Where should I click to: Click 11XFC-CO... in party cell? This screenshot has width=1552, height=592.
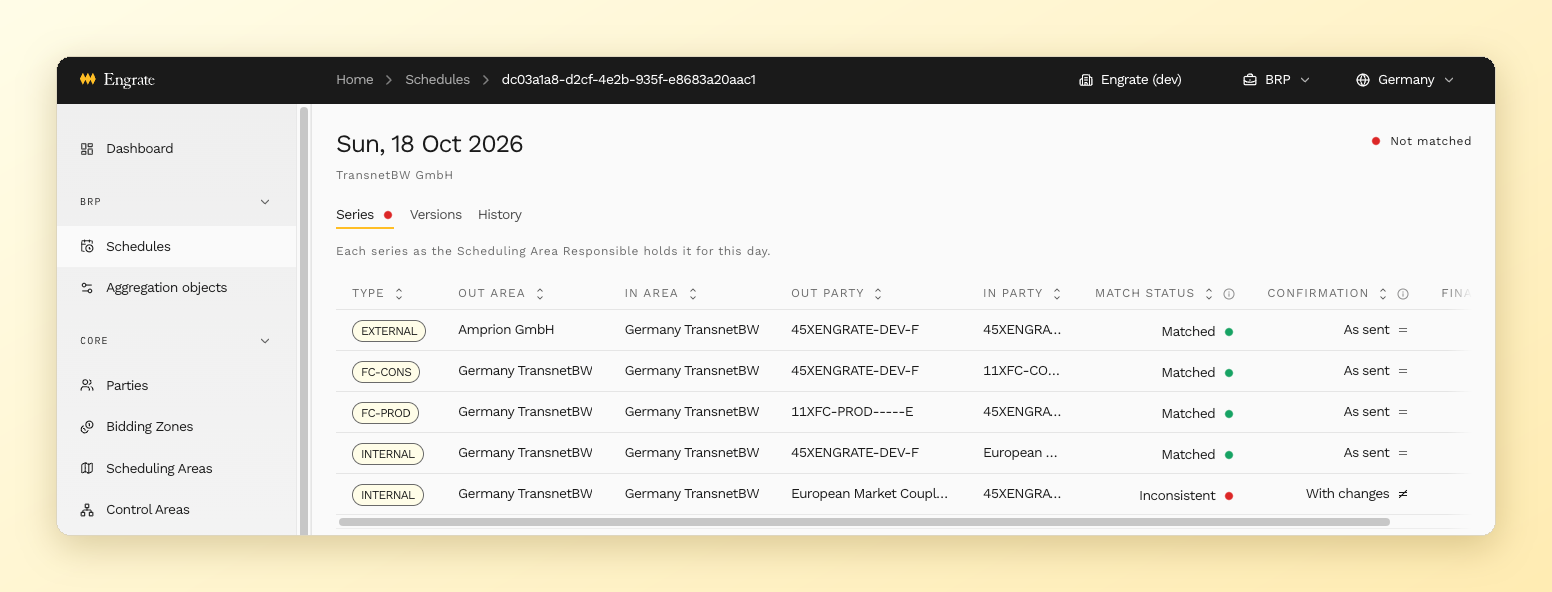[1022, 371]
